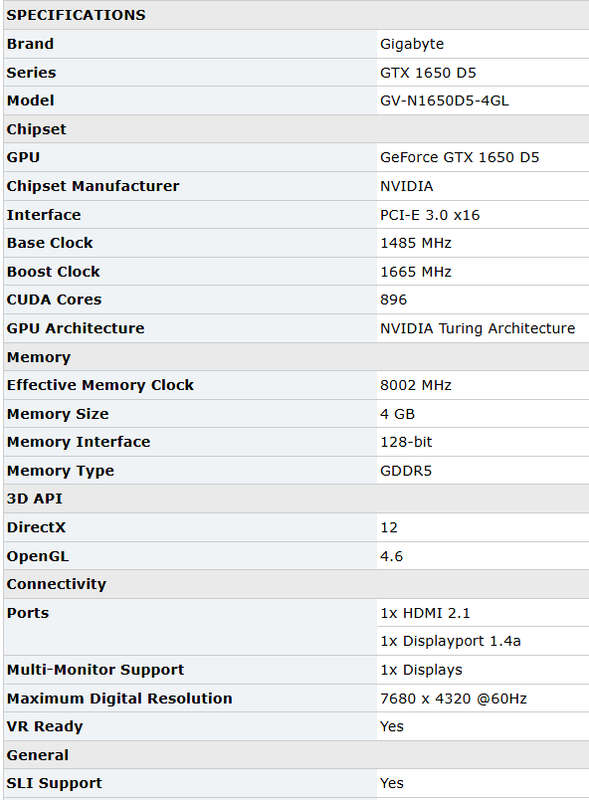Select the 1x Displays value
The width and height of the screenshot is (589, 800).
[x=422, y=670]
